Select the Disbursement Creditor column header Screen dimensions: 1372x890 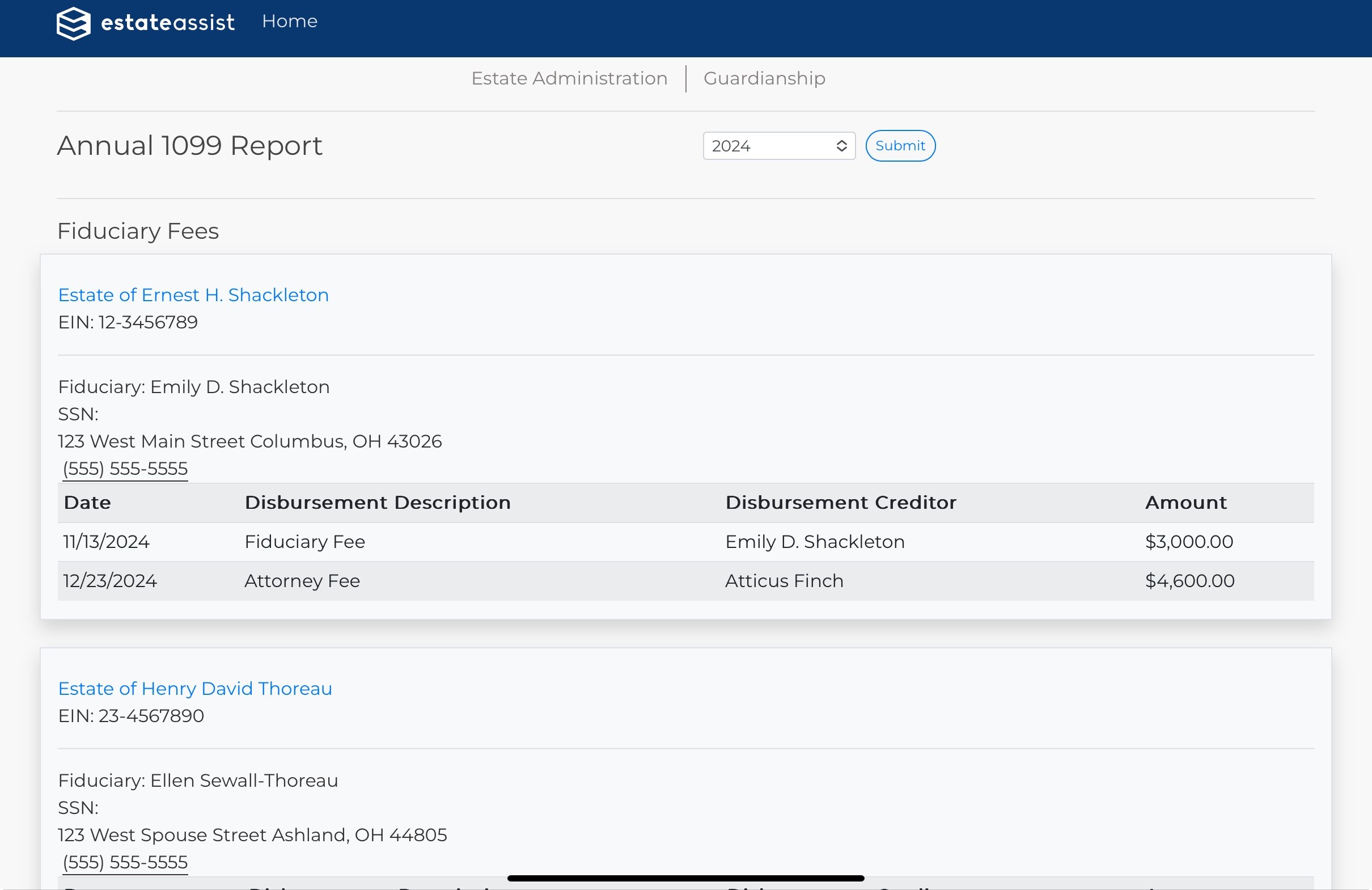coord(841,503)
